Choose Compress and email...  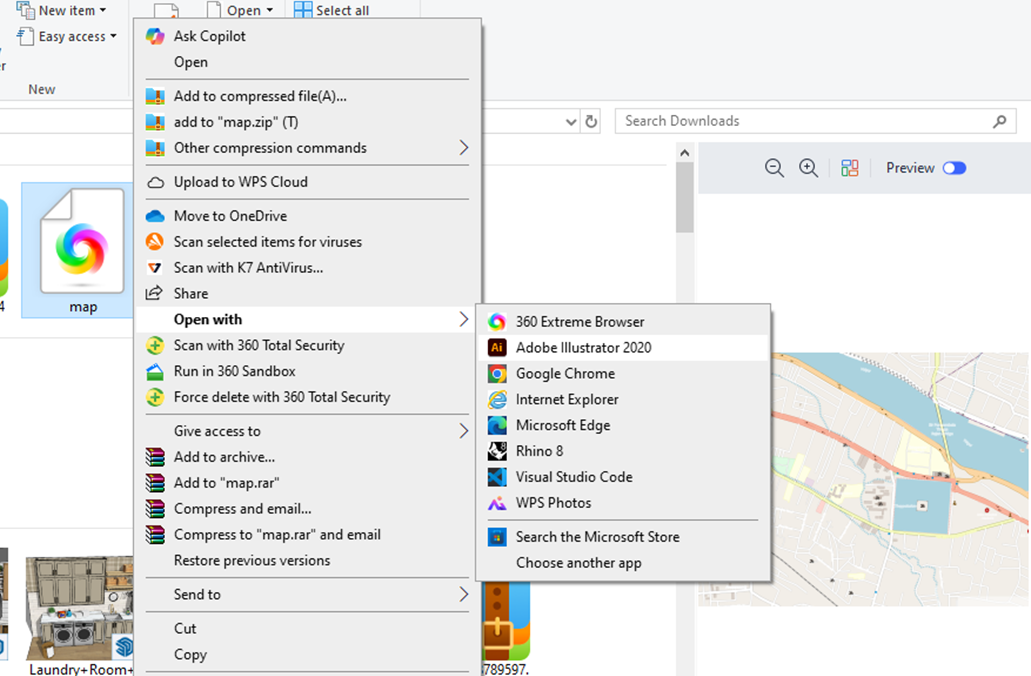[243, 509]
